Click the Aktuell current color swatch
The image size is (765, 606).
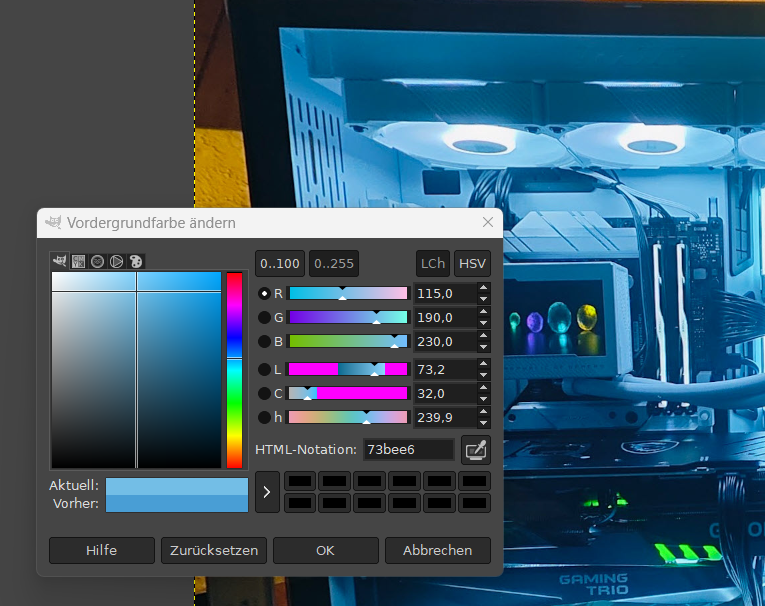pos(177,486)
